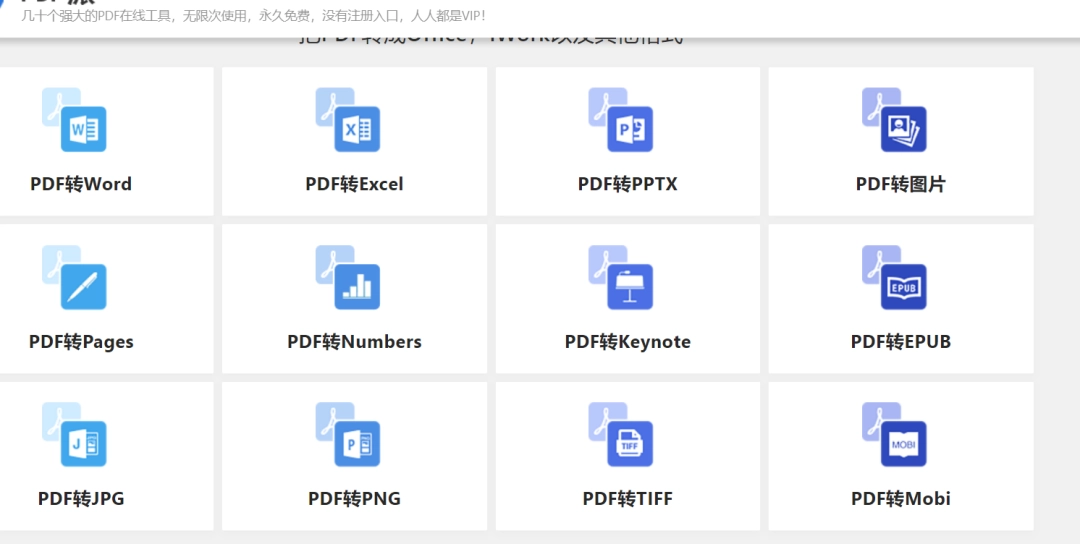The image size is (1080, 544).
Task: Click the 'PDF转Keynote' text
Action: [627, 342]
